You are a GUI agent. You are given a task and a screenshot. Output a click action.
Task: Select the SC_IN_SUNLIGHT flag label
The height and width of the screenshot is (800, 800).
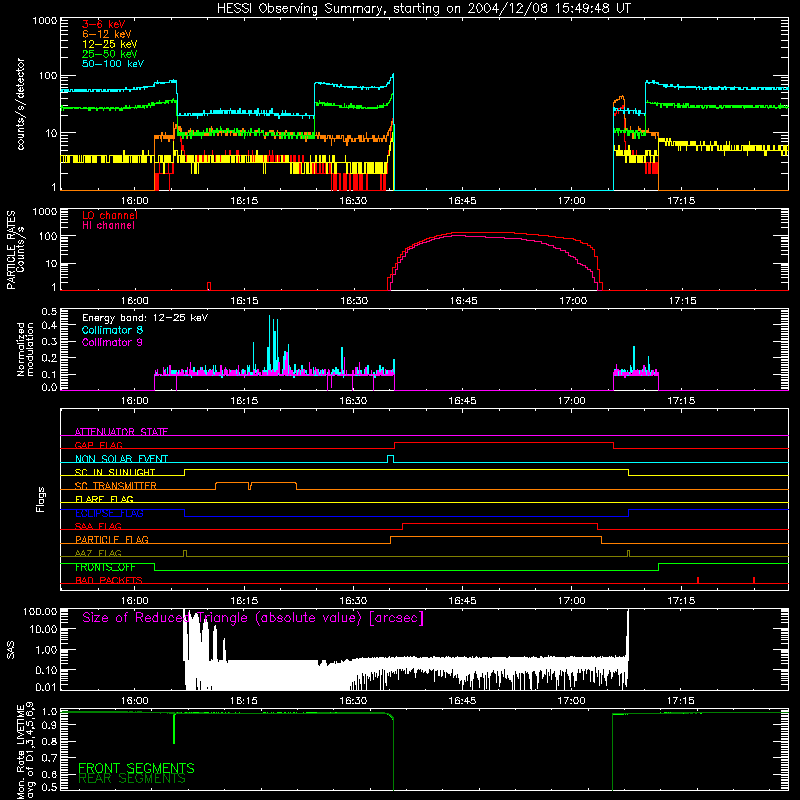pyautogui.click(x=115, y=472)
